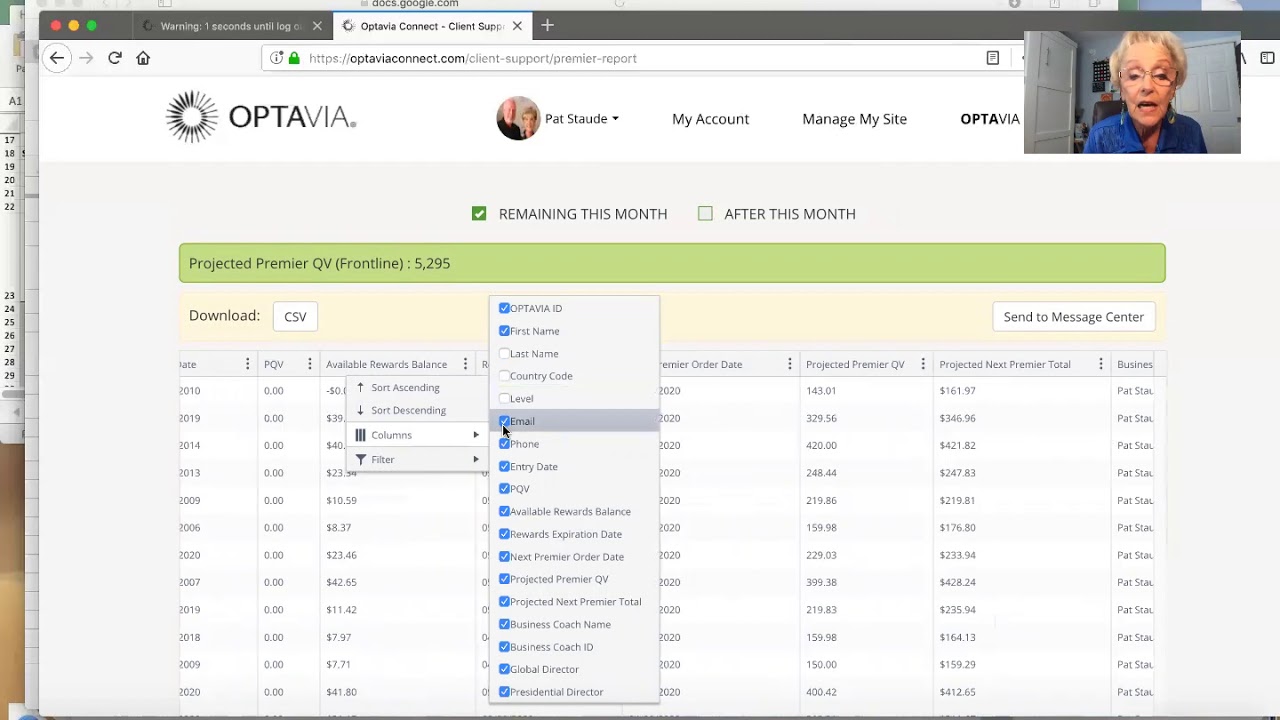Toggle reader view in the address bar

coord(993,58)
